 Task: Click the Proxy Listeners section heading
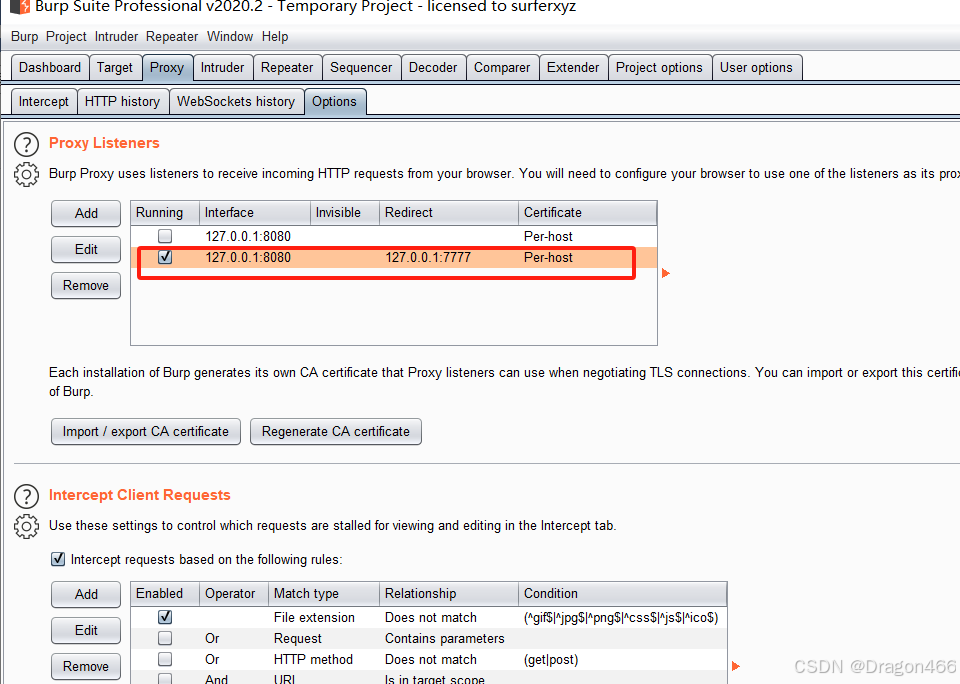pos(104,143)
